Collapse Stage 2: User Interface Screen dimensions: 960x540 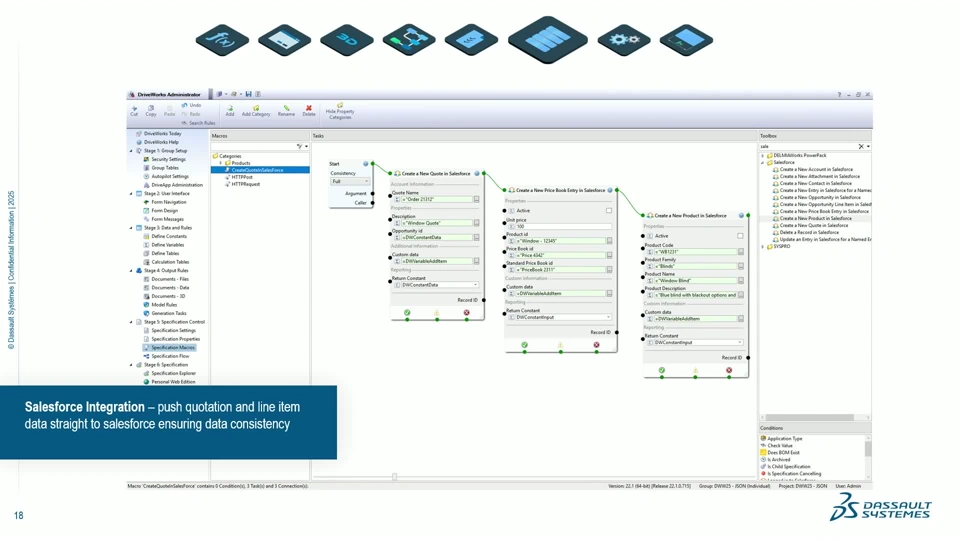[130, 193]
